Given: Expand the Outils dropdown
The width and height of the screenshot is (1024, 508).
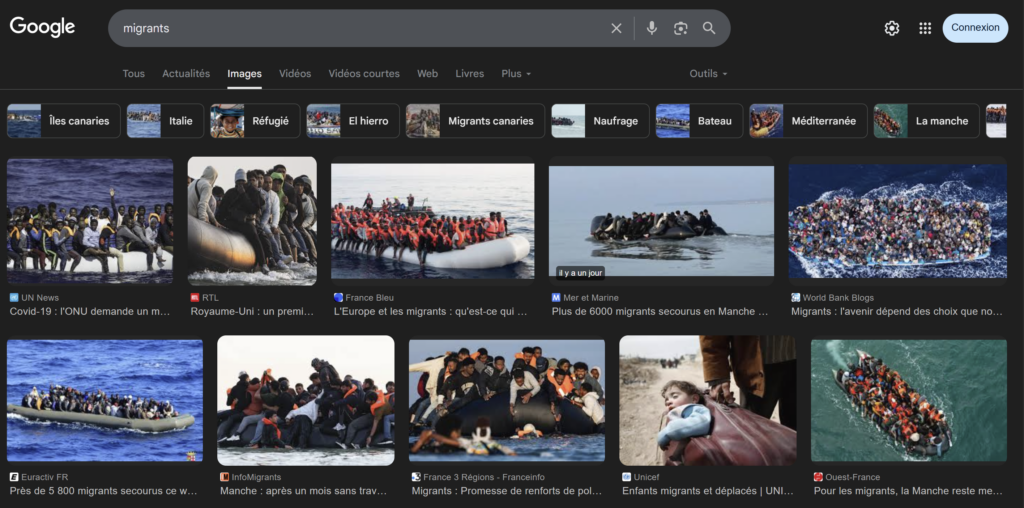Looking at the screenshot, I should coord(708,74).
